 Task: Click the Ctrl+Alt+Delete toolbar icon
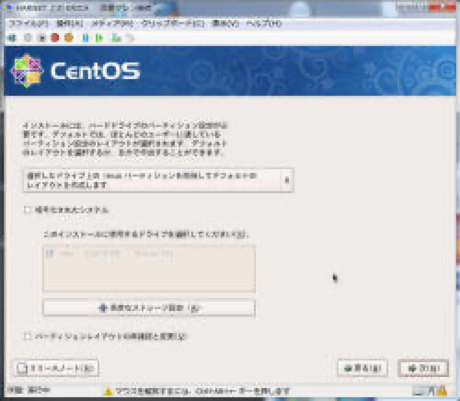click(x=12, y=38)
